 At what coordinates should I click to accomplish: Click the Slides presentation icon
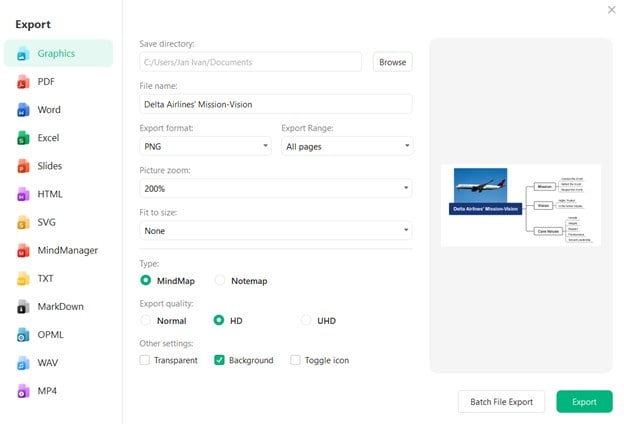[23, 166]
